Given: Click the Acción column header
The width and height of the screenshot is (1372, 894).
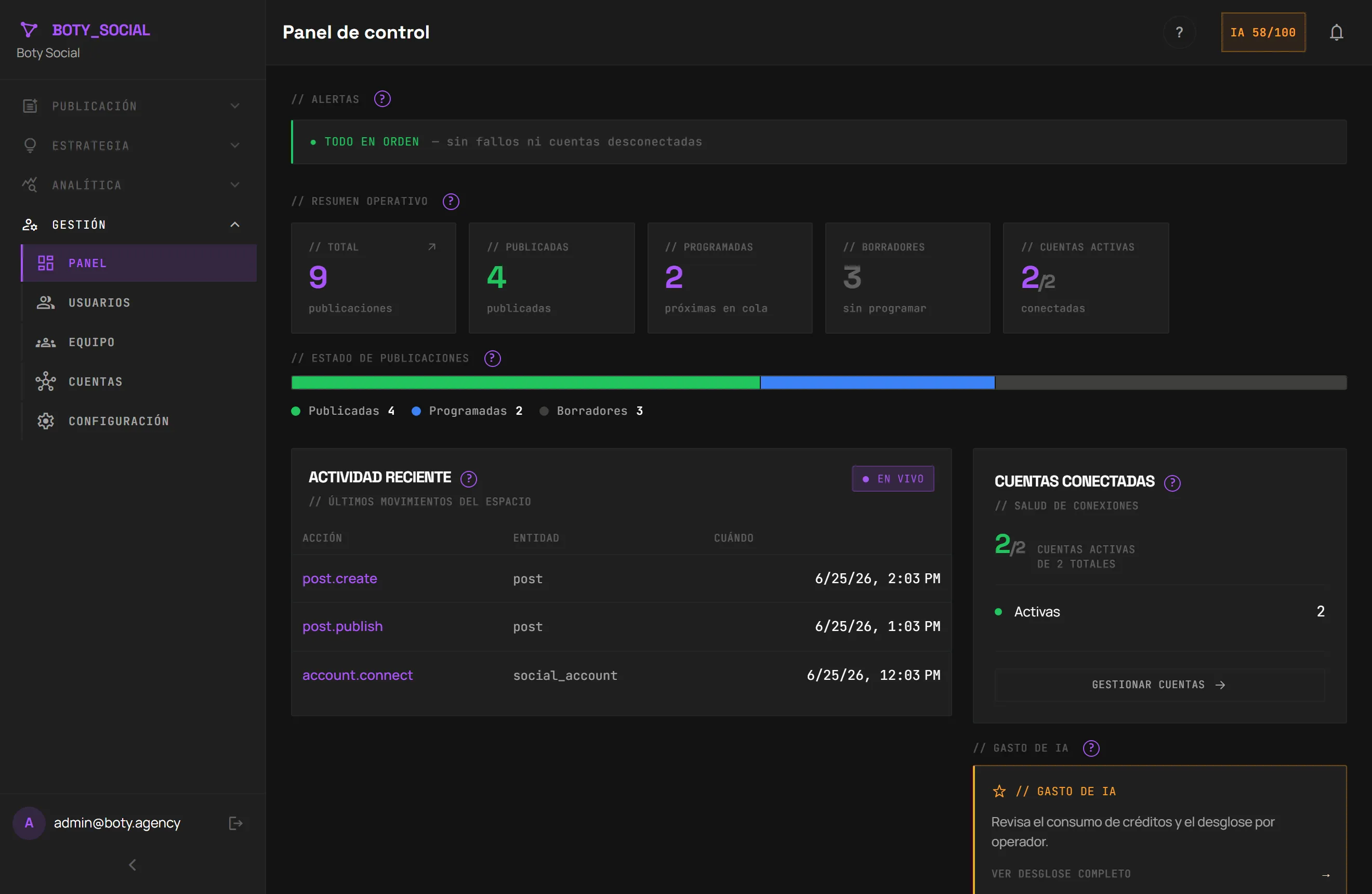Looking at the screenshot, I should tap(322, 538).
